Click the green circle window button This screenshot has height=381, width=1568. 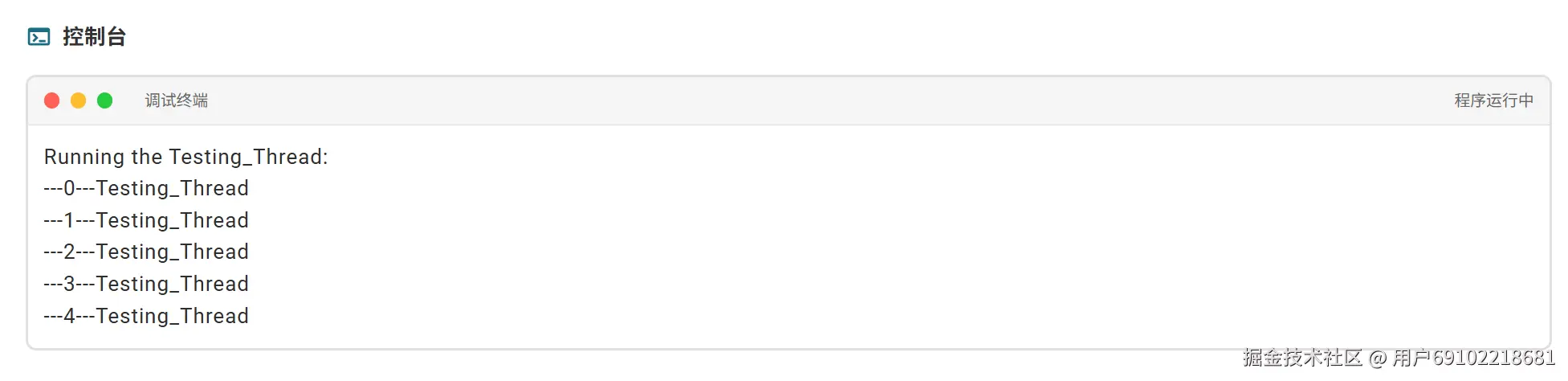105,100
